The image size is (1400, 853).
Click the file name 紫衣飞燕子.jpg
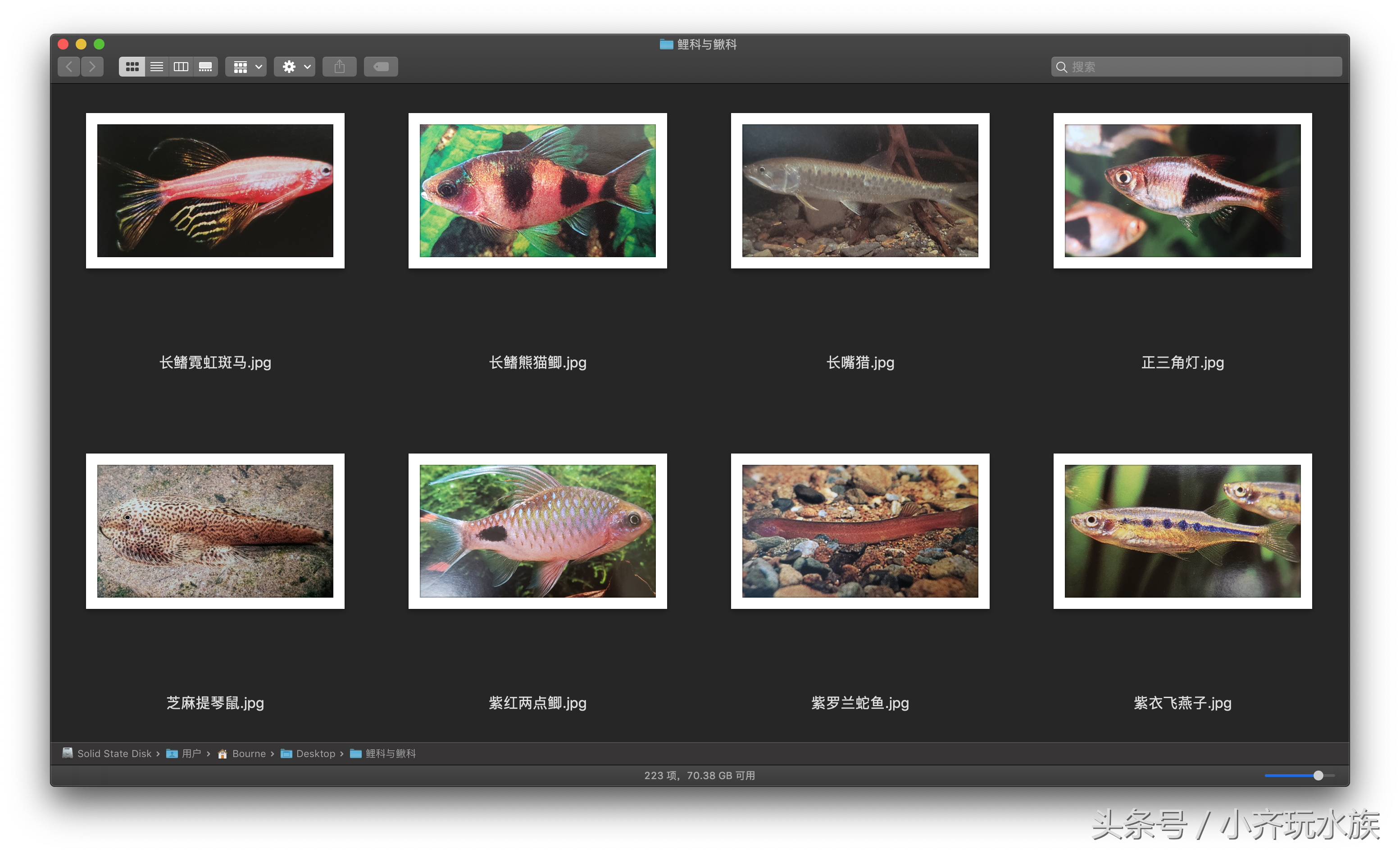[x=1183, y=703]
